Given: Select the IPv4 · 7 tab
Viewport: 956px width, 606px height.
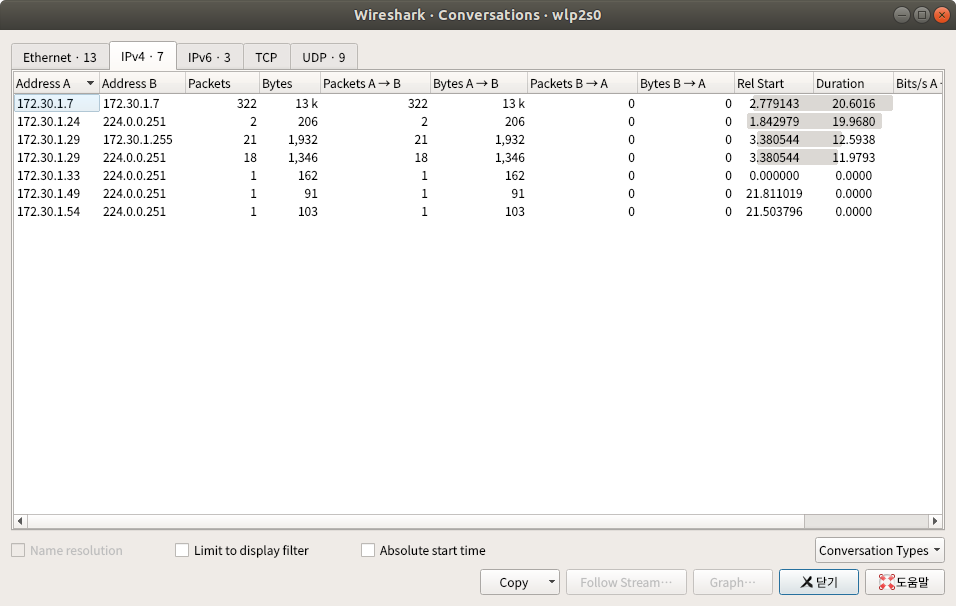Looking at the screenshot, I should coord(143,57).
